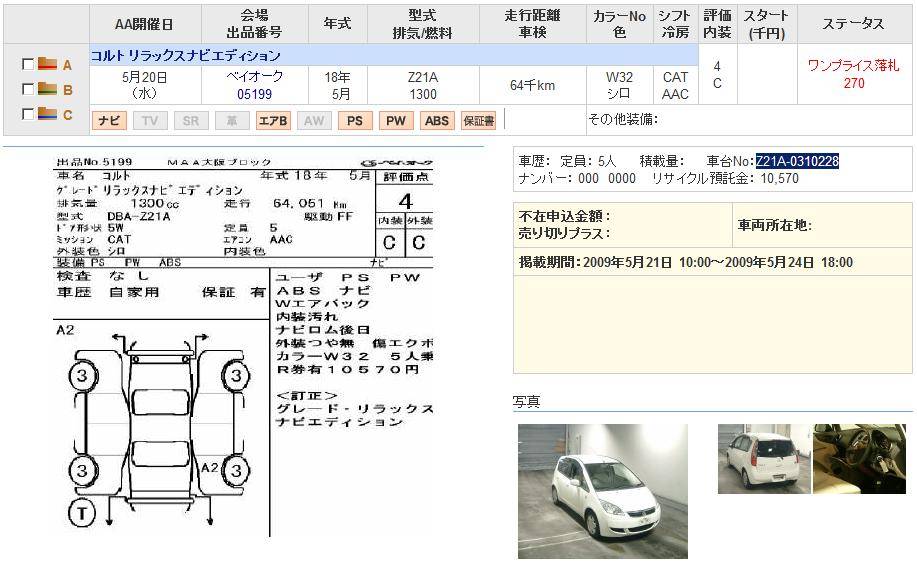Click the green folder icon for list B
Image resolution: width=917 pixels, height=567 pixels.
tap(47, 89)
